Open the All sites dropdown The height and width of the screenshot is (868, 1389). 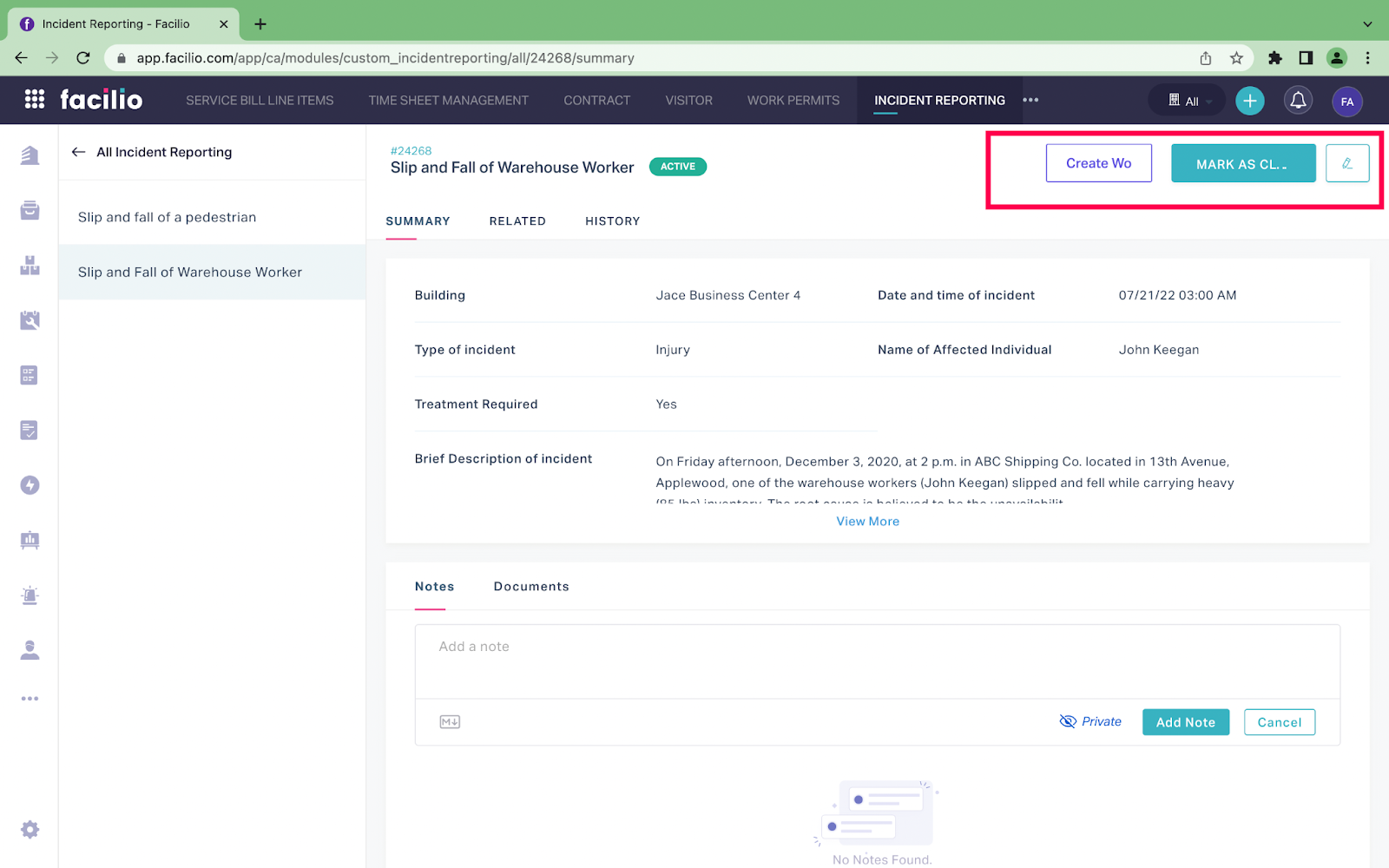[1187, 101]
